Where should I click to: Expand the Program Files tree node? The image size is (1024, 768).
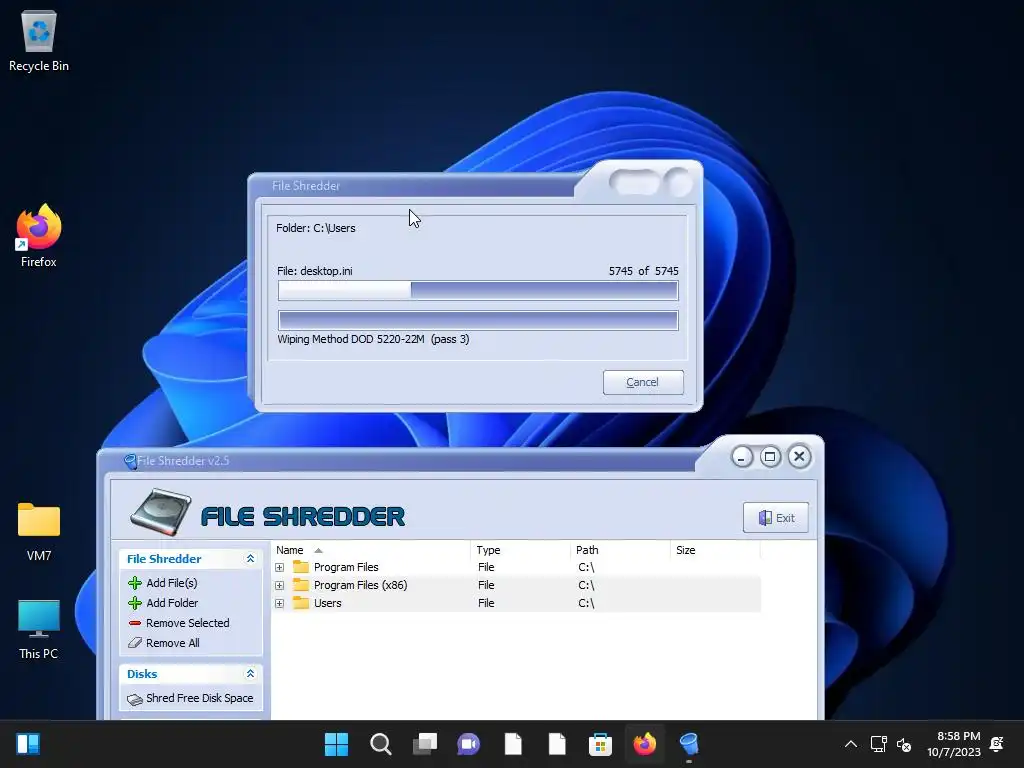tap(280, 568)
